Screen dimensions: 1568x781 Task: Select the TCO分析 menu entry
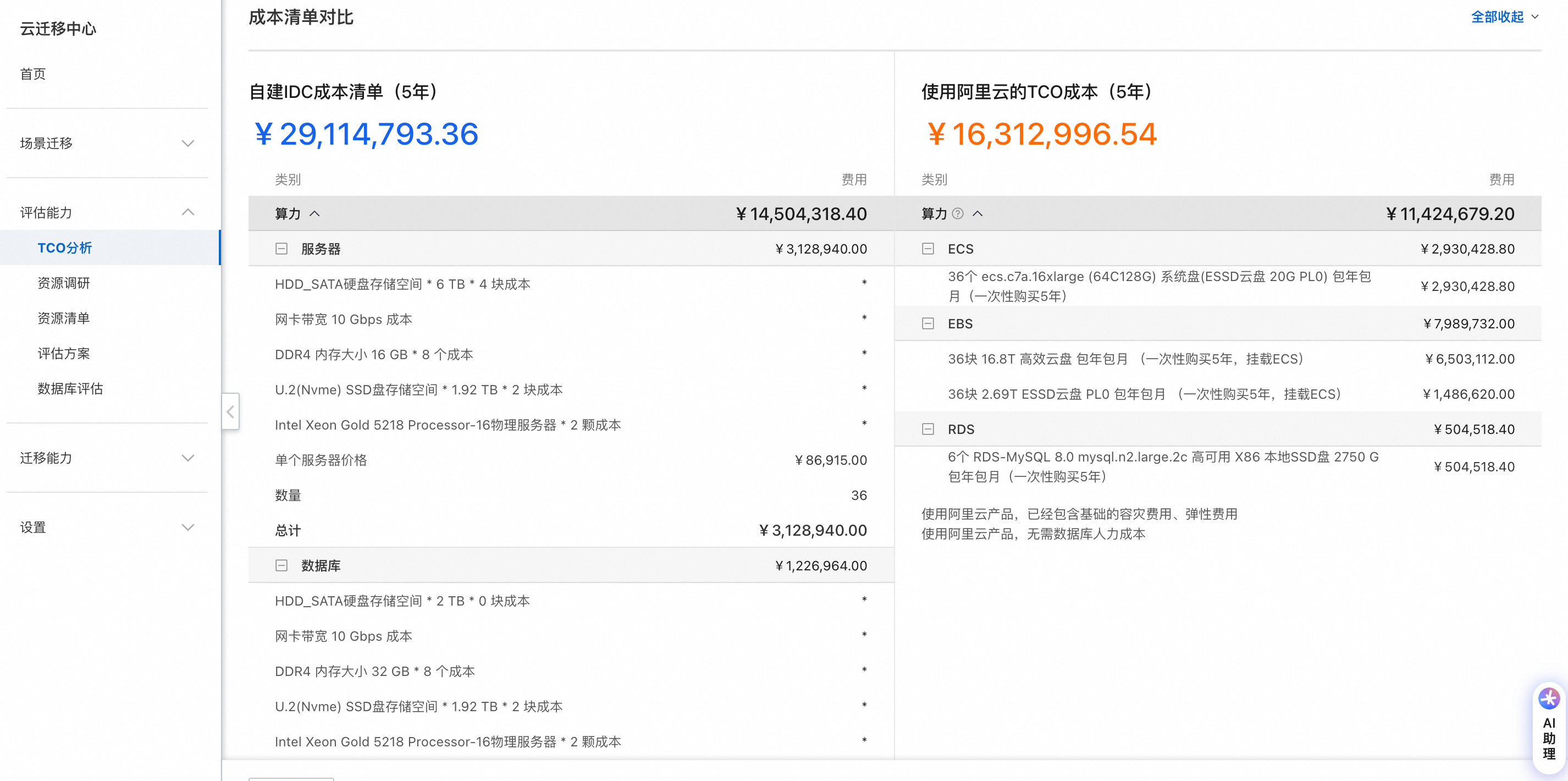64,248
